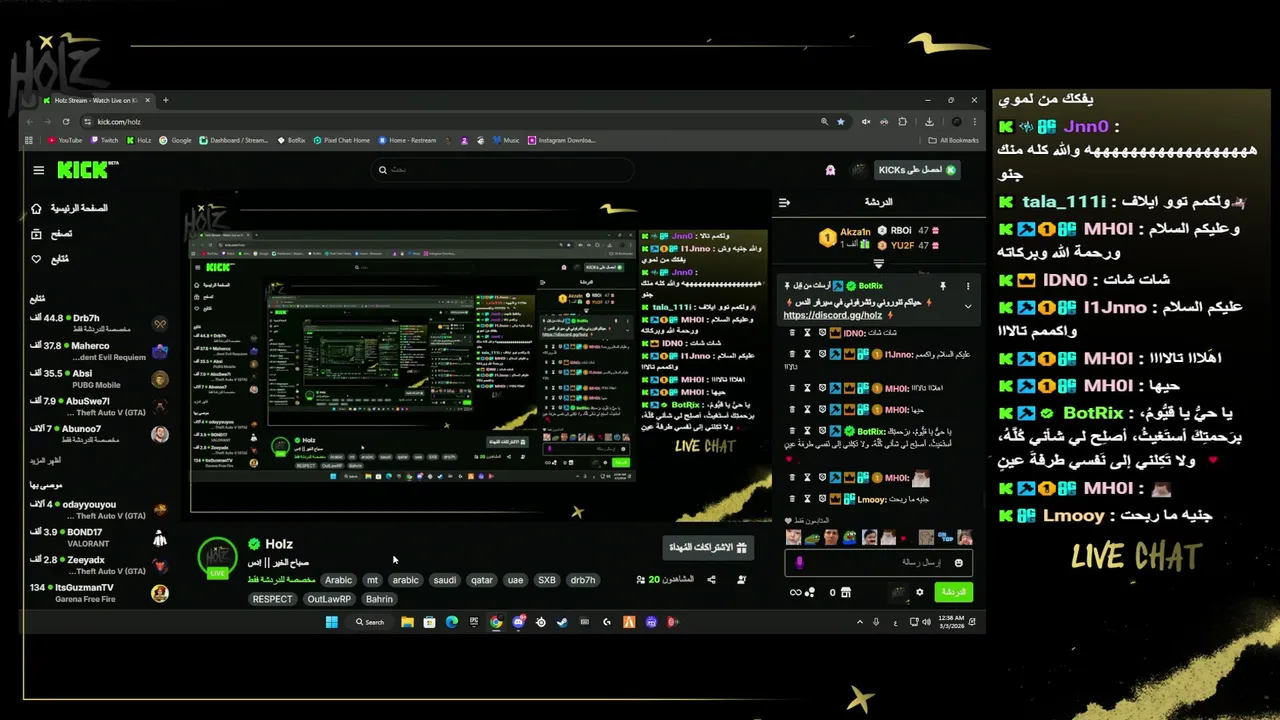
Task: Select followed channel Maherco in sidebar
Action: [100, 351]
